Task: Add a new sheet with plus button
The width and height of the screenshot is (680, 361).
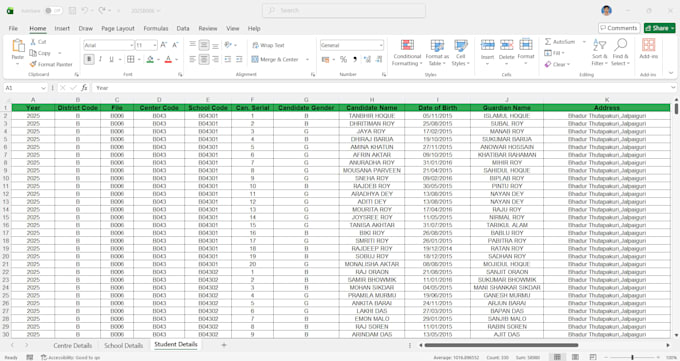Action: coord(224,345)
